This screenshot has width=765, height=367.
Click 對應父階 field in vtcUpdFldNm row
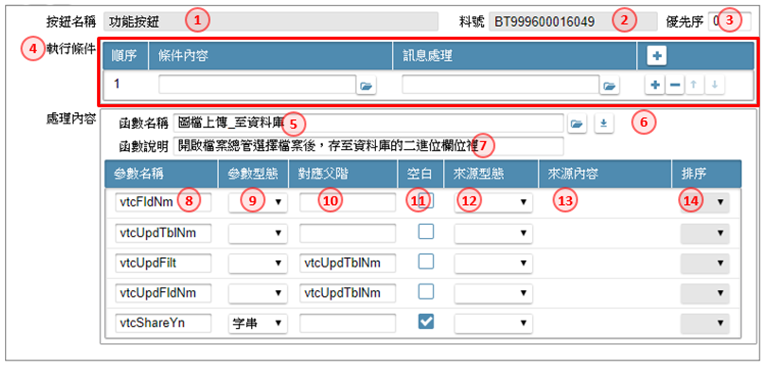point(347,293)
